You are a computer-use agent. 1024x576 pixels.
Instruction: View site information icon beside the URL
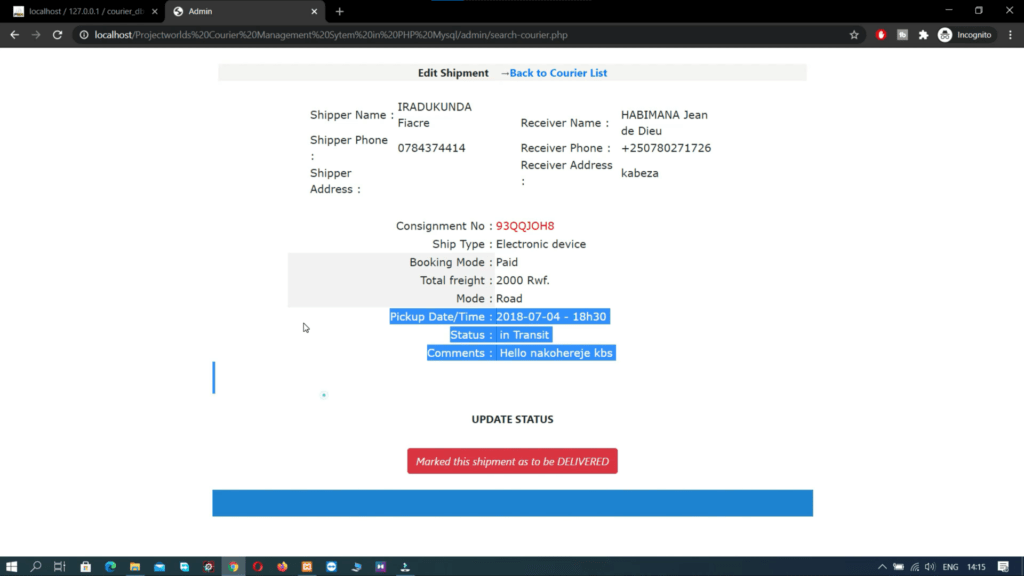pos(84,35)
